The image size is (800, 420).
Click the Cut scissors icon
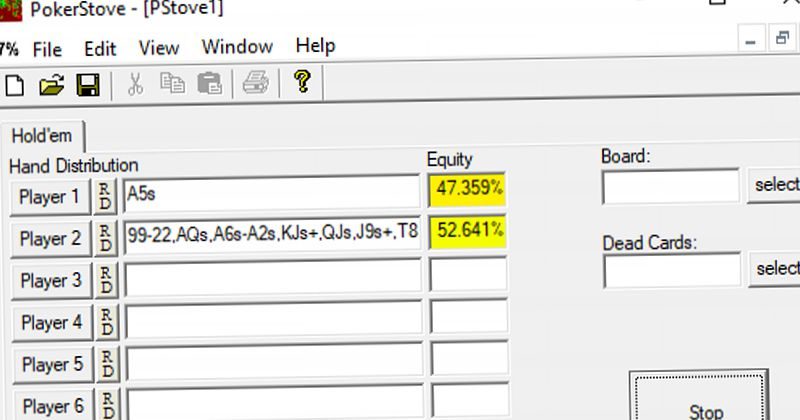pos(135,84)
